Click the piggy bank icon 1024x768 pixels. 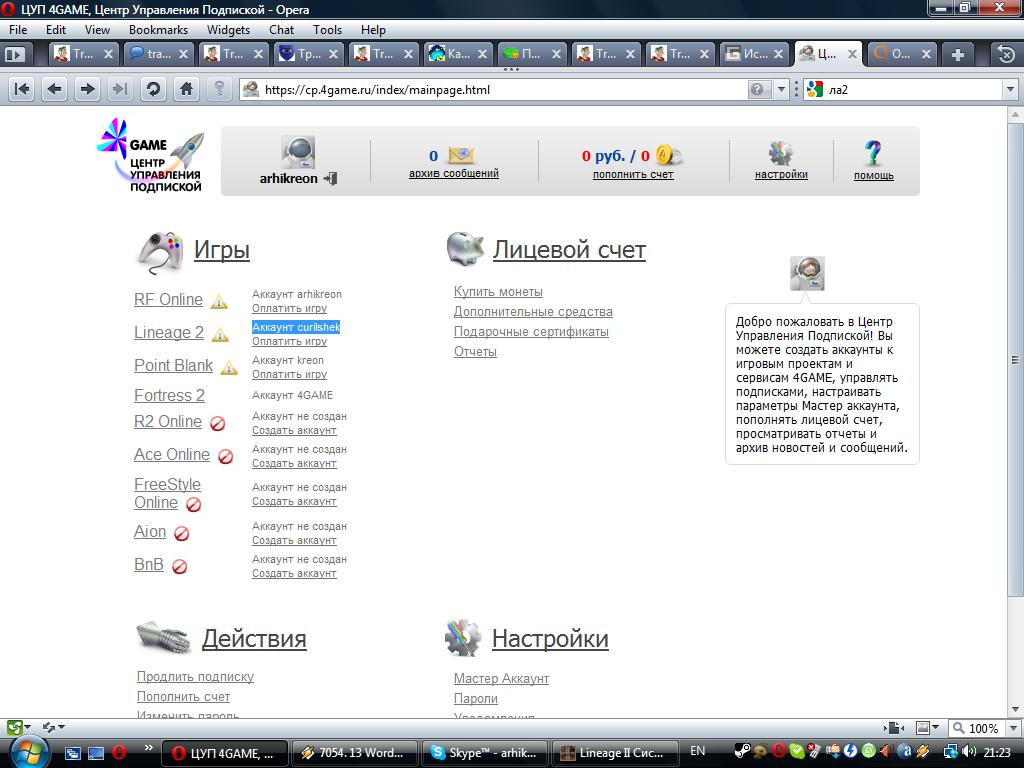465,248
